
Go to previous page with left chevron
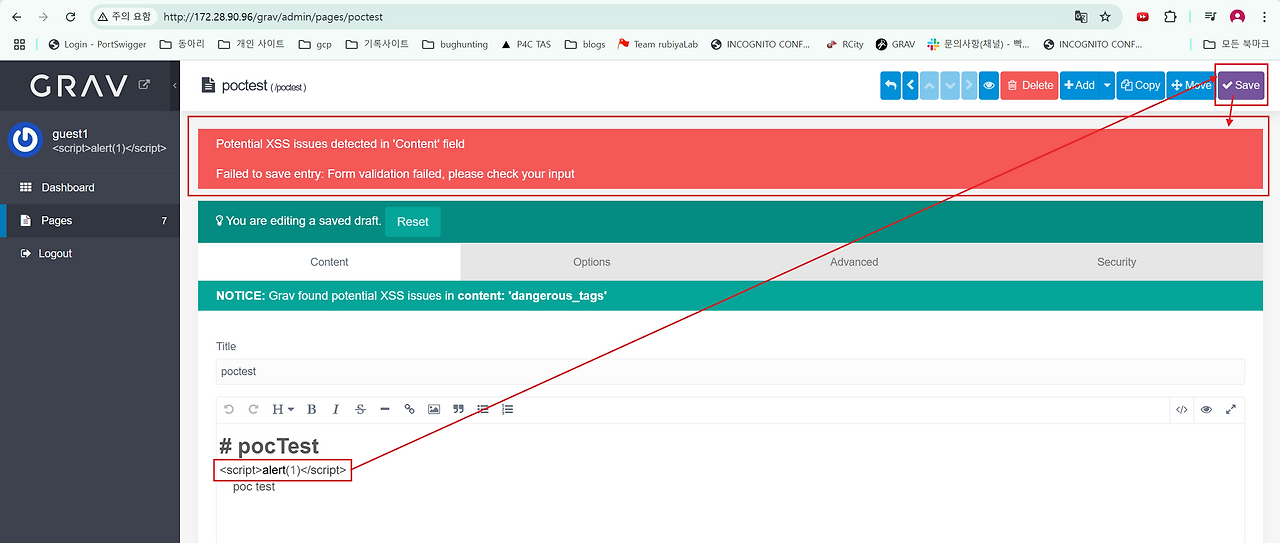pyautogui.click(x=910, y=85)
